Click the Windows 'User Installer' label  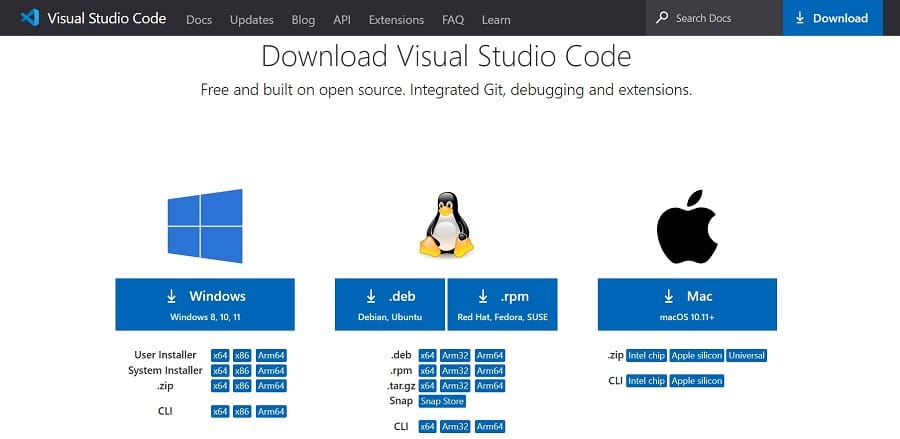pyautogui.click(x=165, y=355)
